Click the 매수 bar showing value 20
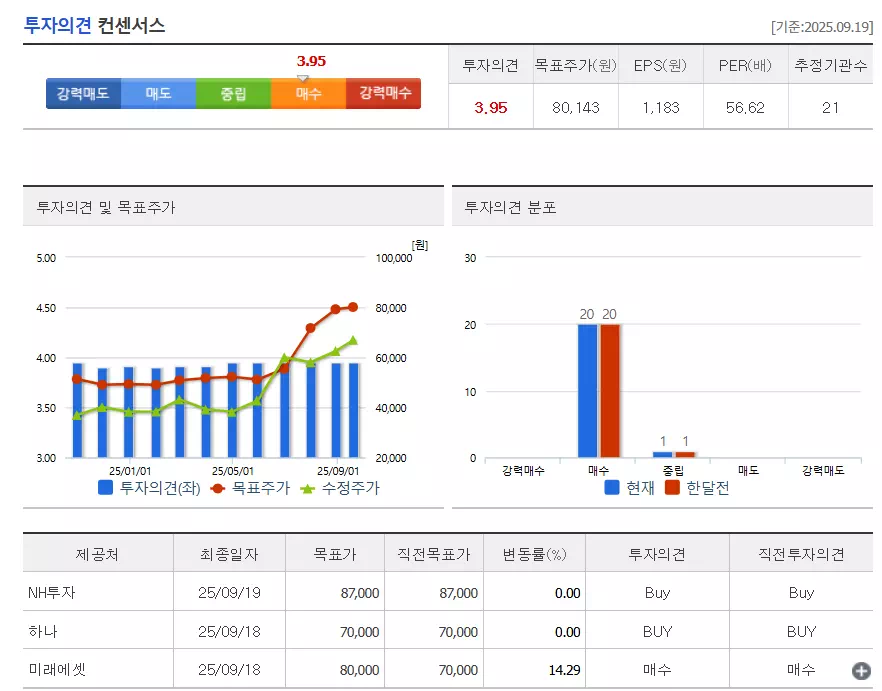The image size is (882, 691). pos(586,390)
